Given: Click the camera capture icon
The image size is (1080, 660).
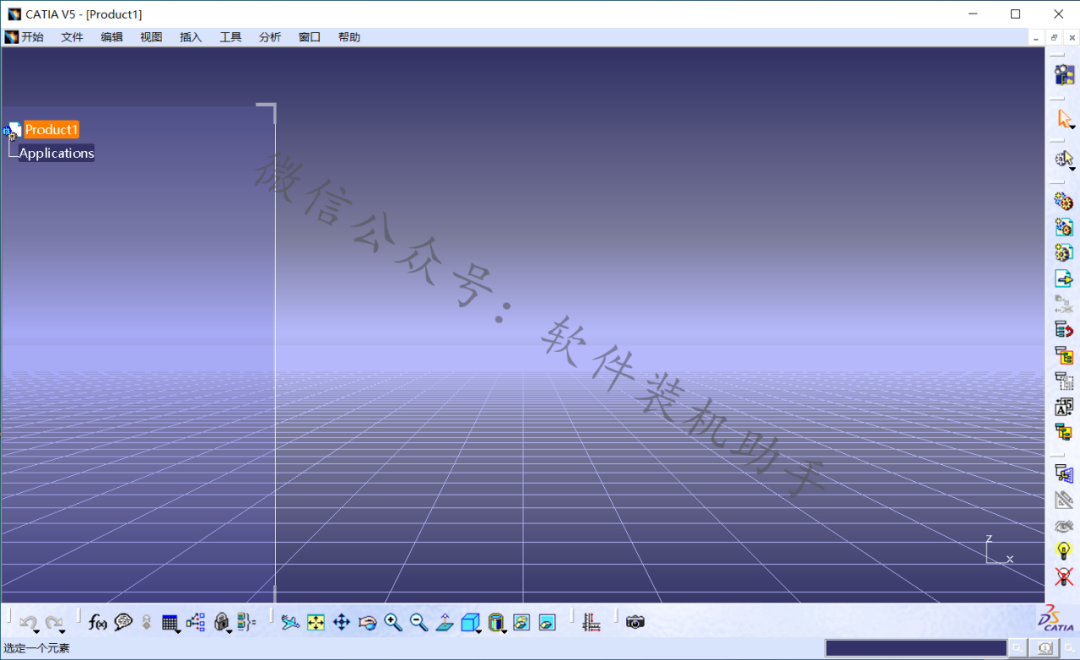Looking at the screenshot, I should [x=635, y=623].
